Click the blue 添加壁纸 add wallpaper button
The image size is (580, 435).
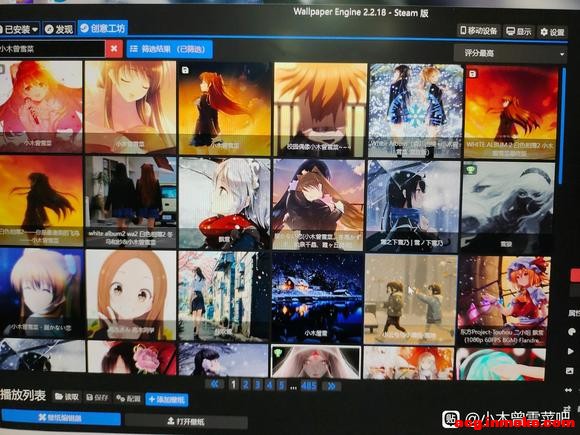(167, 399)
